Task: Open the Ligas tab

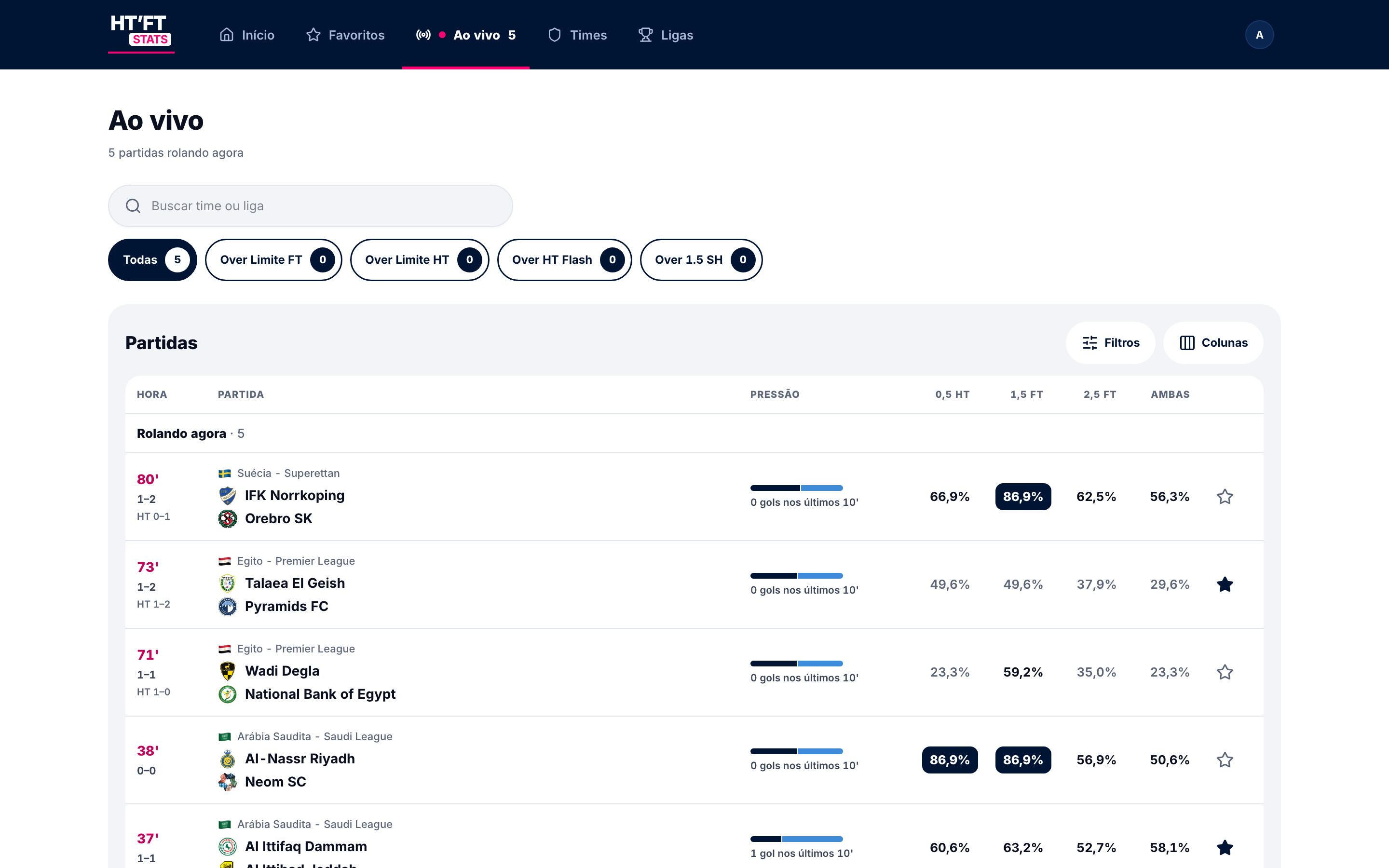Action: click(x=666, y=35)
